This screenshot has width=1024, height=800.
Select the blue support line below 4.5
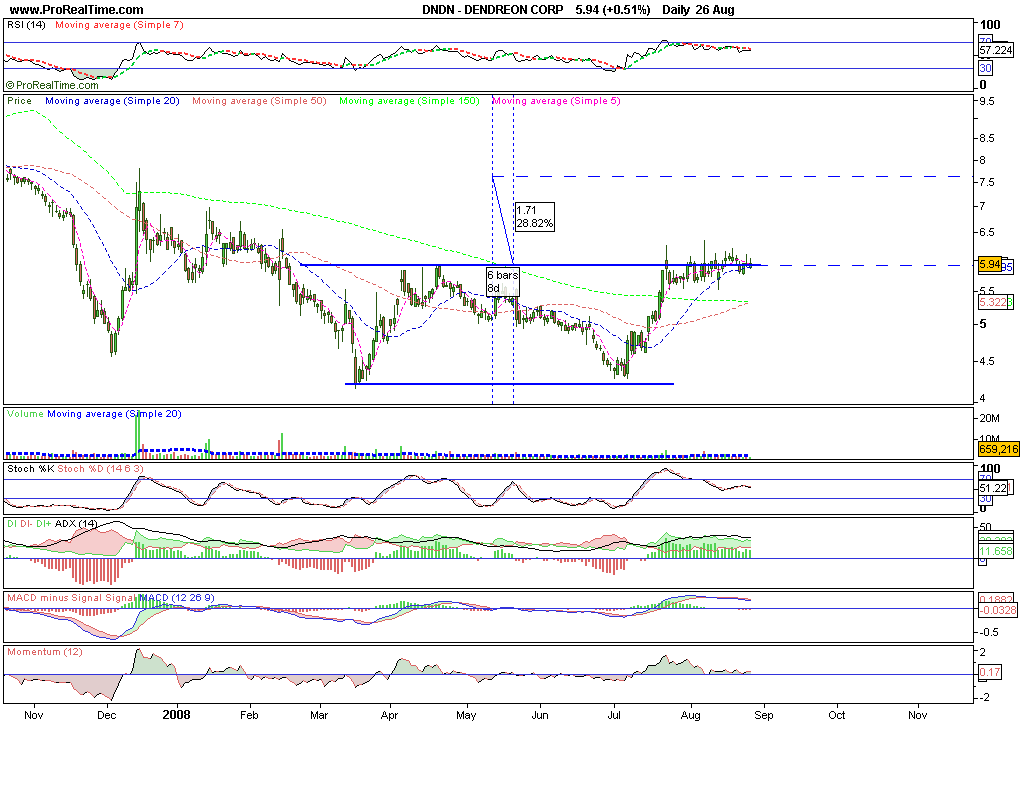pyautogui.click(x=509, y=384)
